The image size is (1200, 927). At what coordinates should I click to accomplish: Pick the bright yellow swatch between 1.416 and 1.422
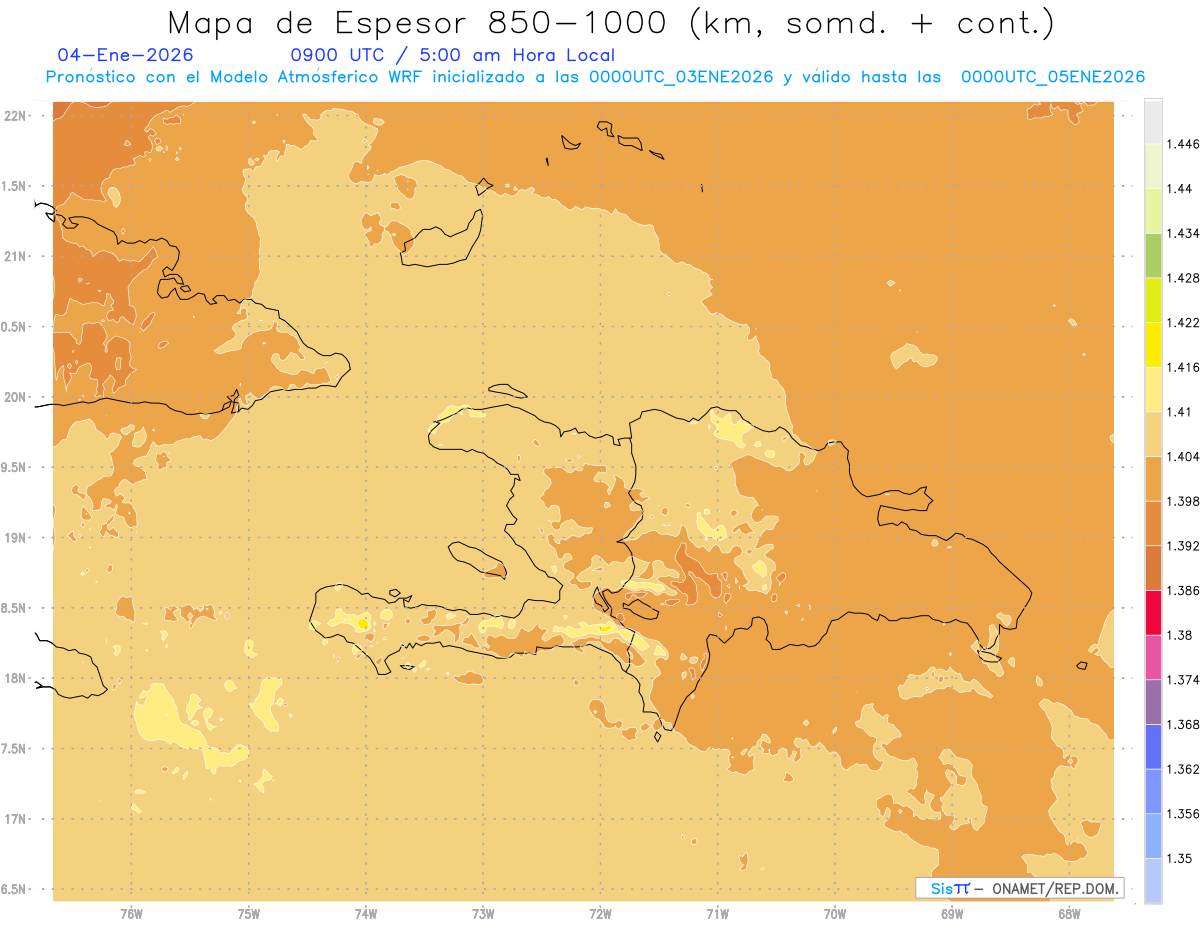pos(1153,345)
